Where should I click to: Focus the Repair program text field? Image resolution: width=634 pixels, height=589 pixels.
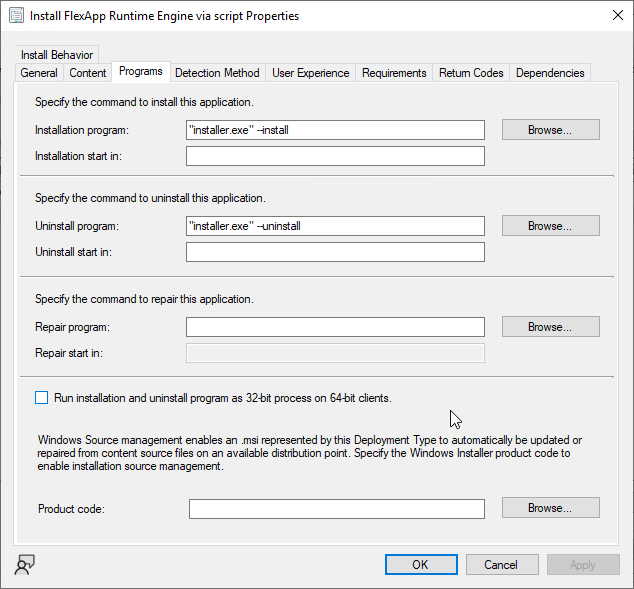(x=335, y=327)
